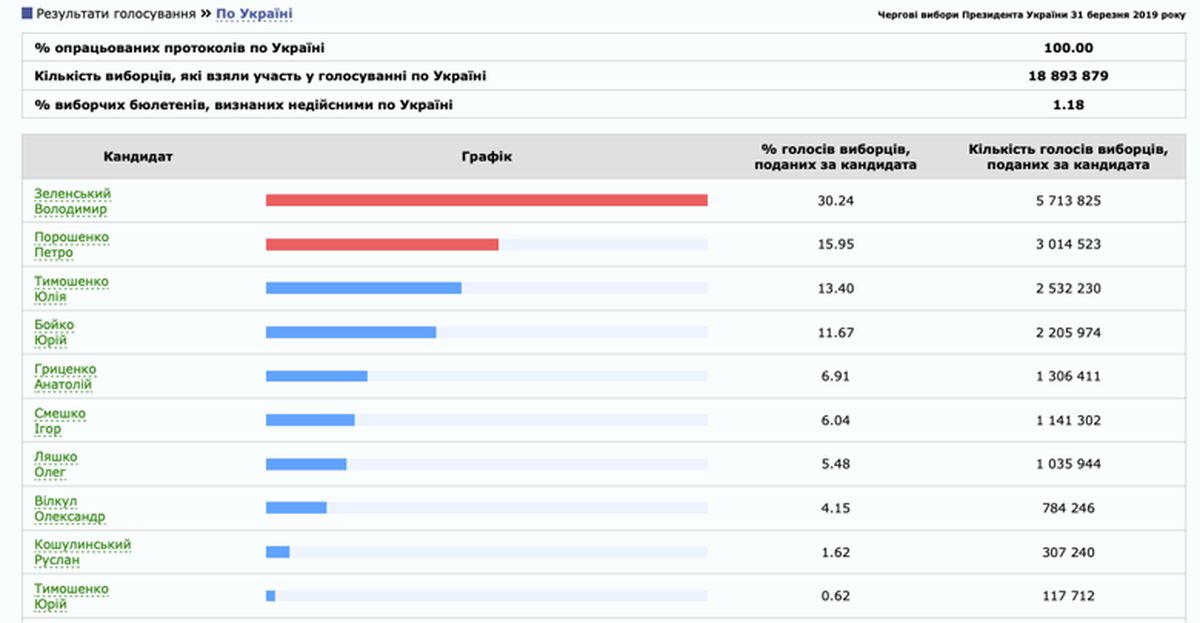1200x623 pixels.
Task: Click the % голосів виборців column header
Action: 836,157
